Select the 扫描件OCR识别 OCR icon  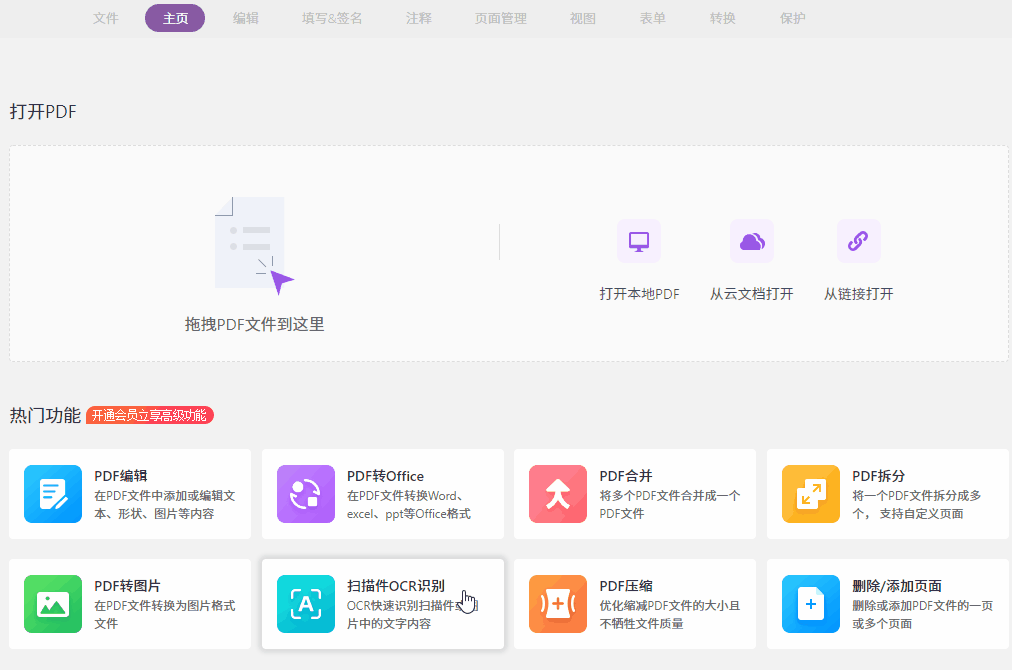click(x=305, y=604)
